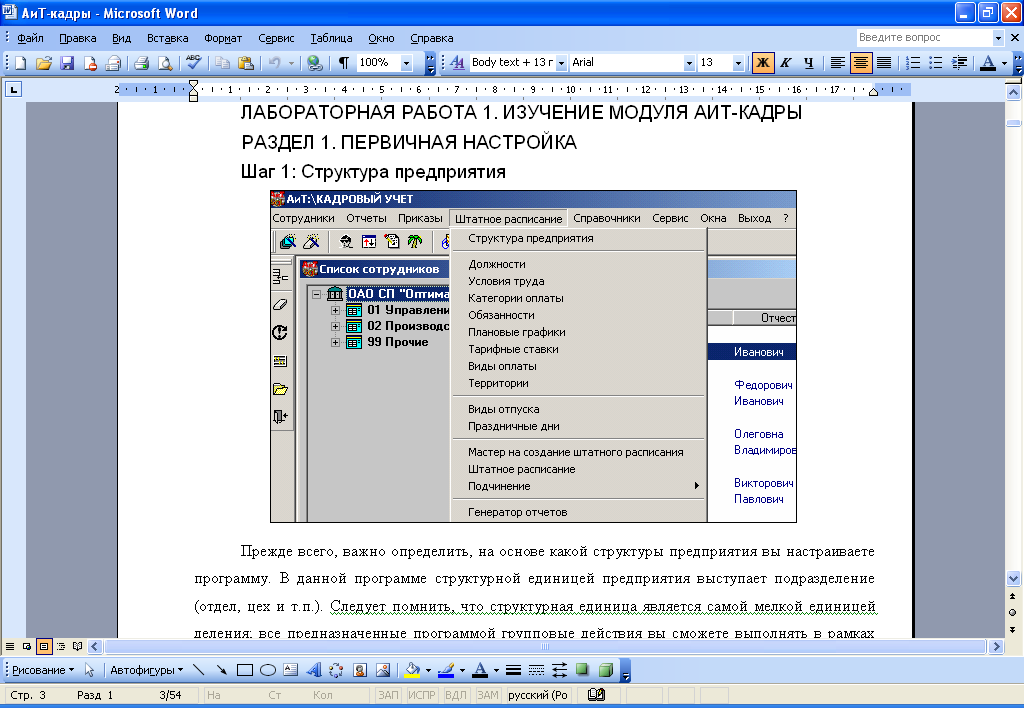Click the ЗАМ overtype indicator
The height and width of the screenshot is (708, 1024).
click(x=487, y=695)
